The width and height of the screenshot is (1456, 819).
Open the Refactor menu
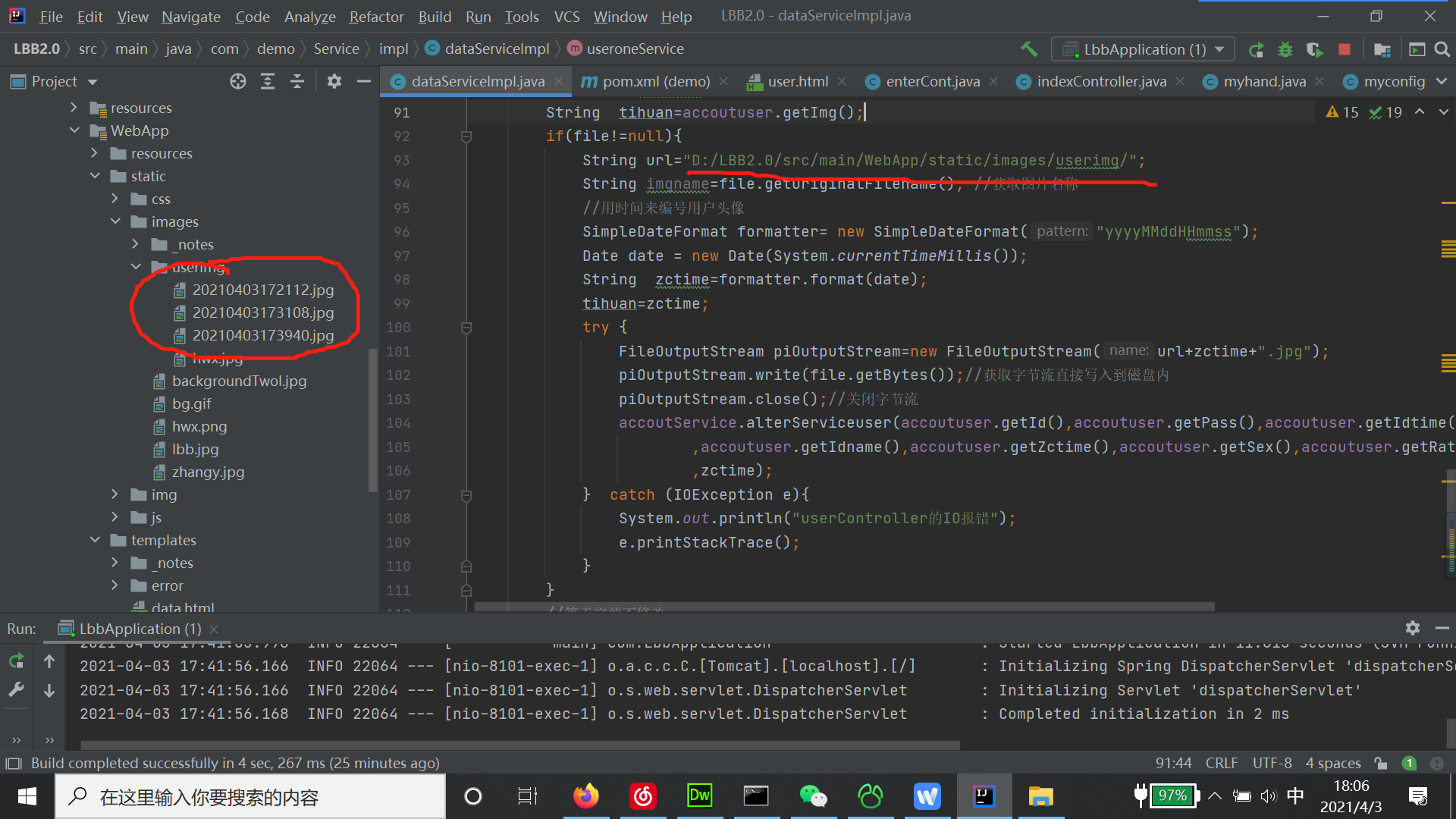pyautogui.click(x=376, y=17)
